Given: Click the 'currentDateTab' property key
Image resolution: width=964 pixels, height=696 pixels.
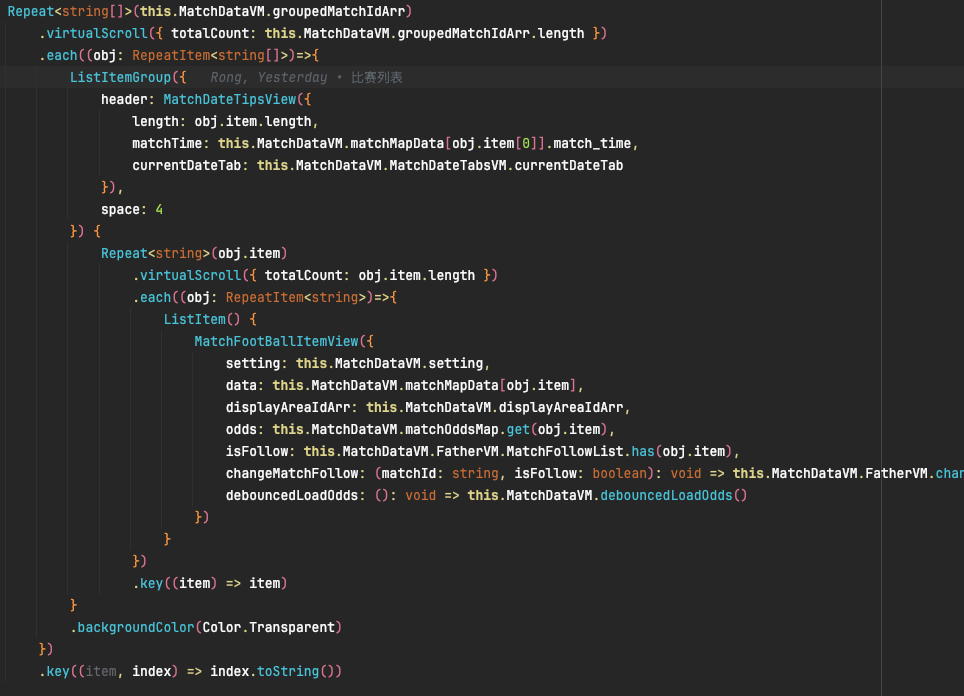Looking at the screenshot, I should pos(187,165).
